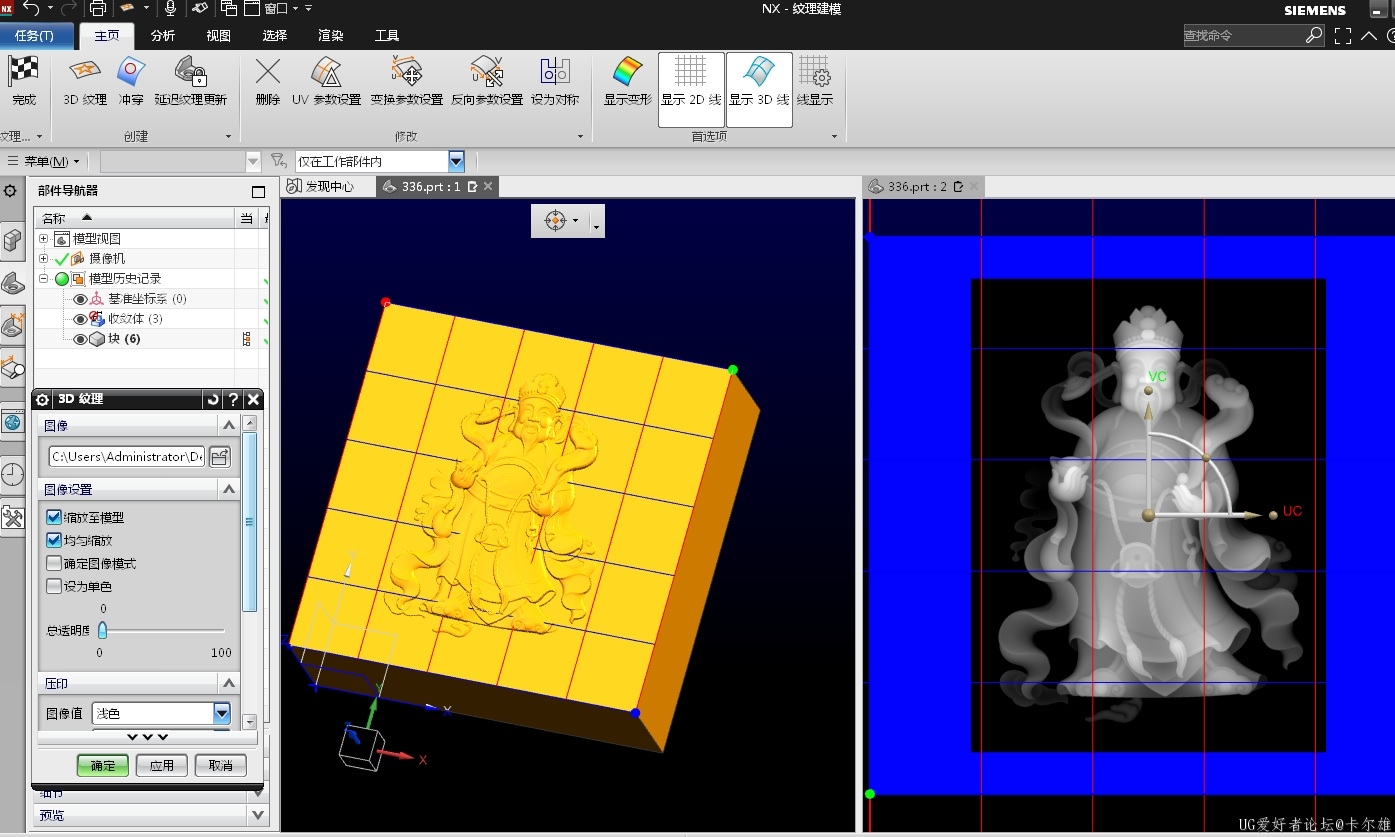Click the 设为对称 icon
1395x837 pixels.
(555, 72)
